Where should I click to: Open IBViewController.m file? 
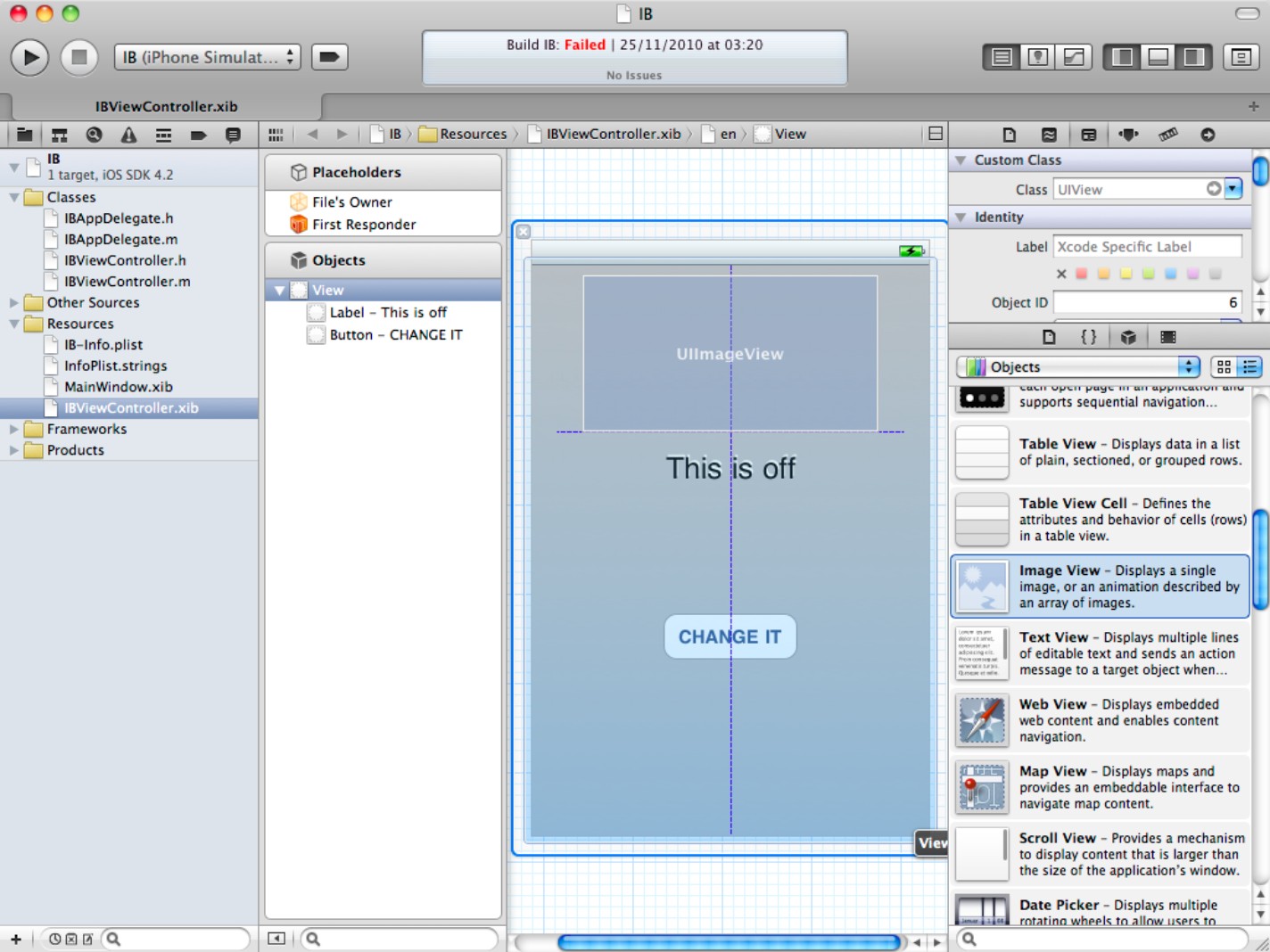pyautogui.click(x=127, y=282)
